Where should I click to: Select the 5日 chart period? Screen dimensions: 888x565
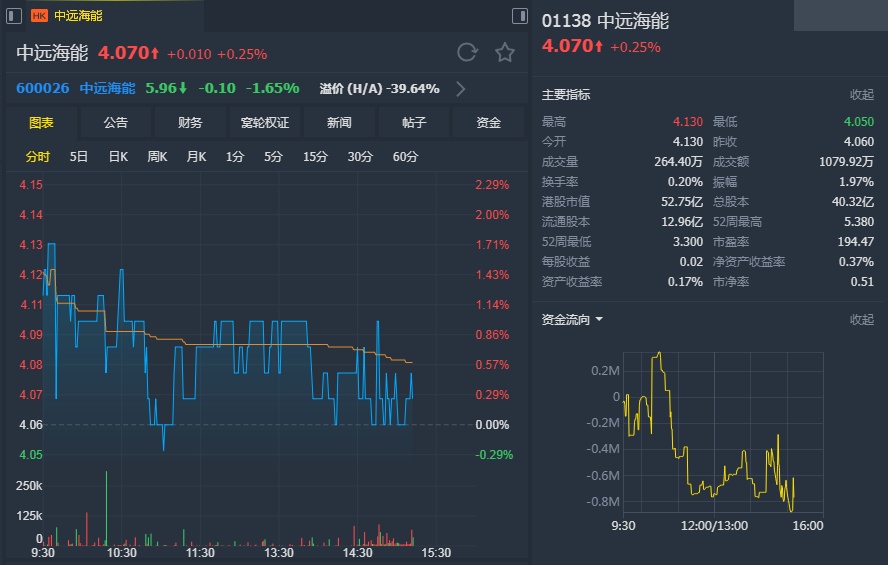tap(79, 157)
